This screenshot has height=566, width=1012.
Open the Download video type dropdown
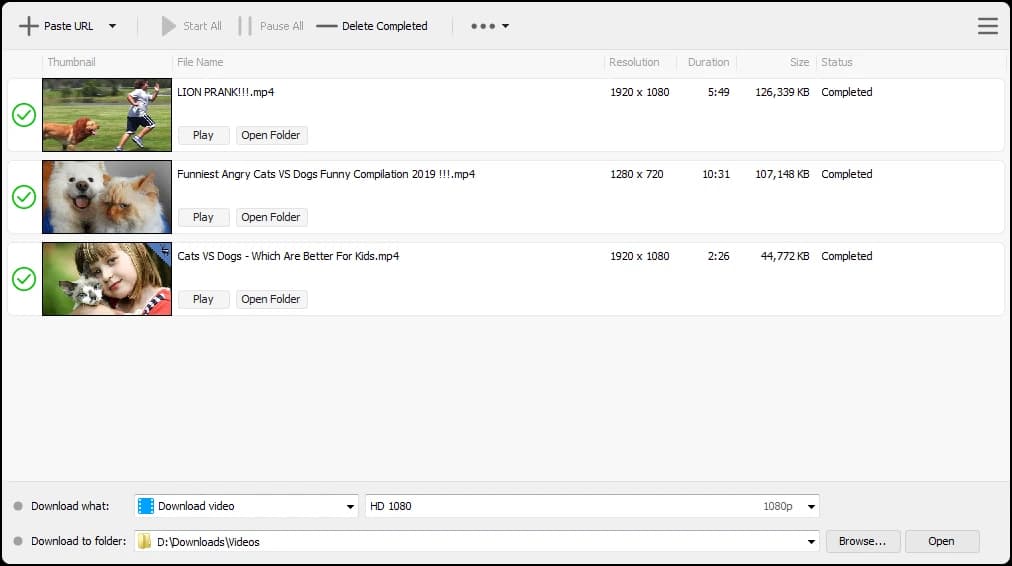click(x=247, y=506)
